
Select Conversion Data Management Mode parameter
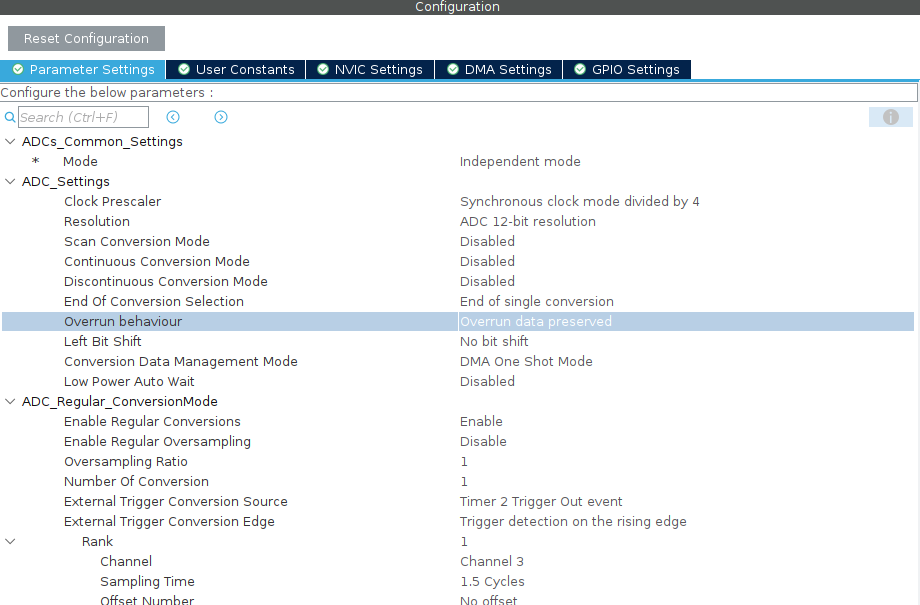tap(181, 361)
